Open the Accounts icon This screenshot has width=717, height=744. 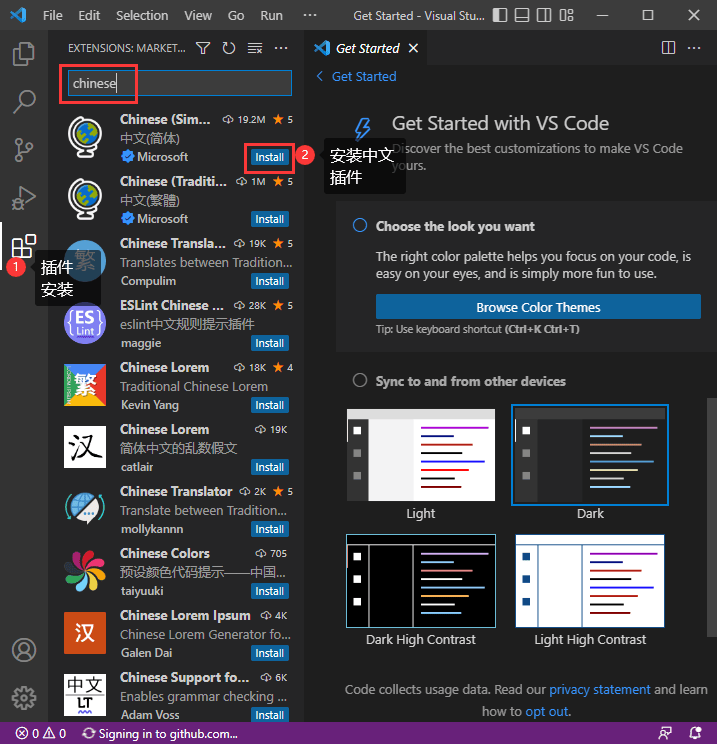pos(23,650)
